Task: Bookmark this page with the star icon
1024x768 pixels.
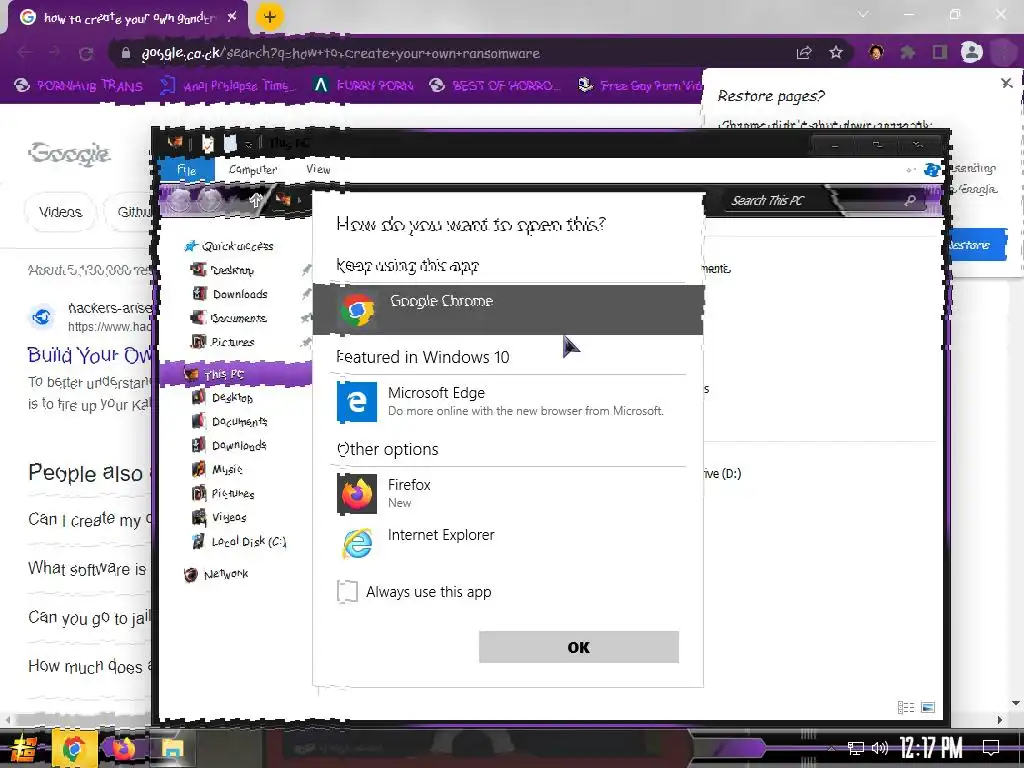Action: click(836, 53)
